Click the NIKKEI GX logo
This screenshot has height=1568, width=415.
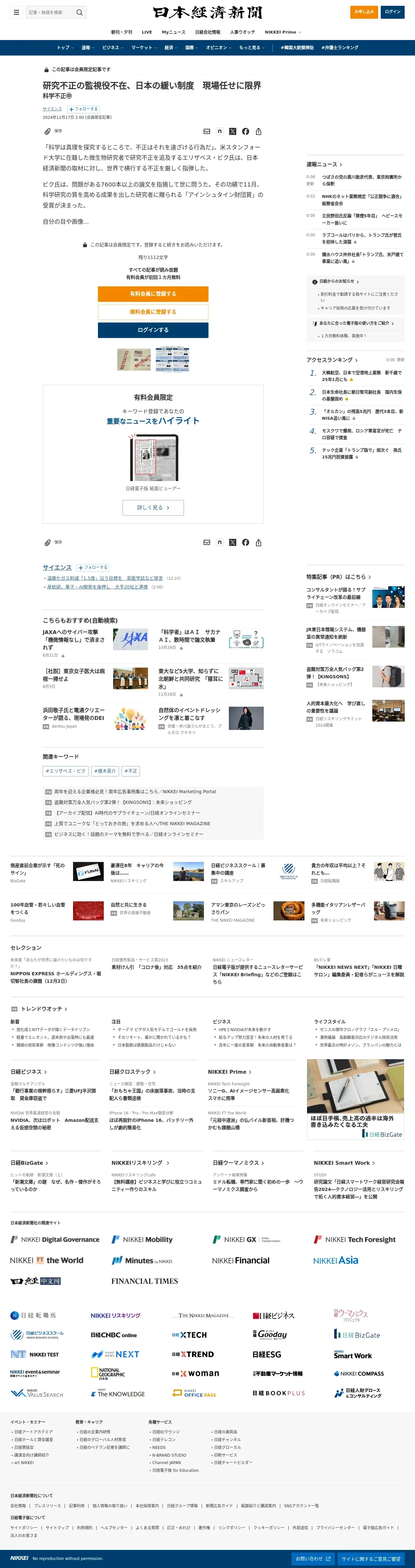pos(246,1239)
